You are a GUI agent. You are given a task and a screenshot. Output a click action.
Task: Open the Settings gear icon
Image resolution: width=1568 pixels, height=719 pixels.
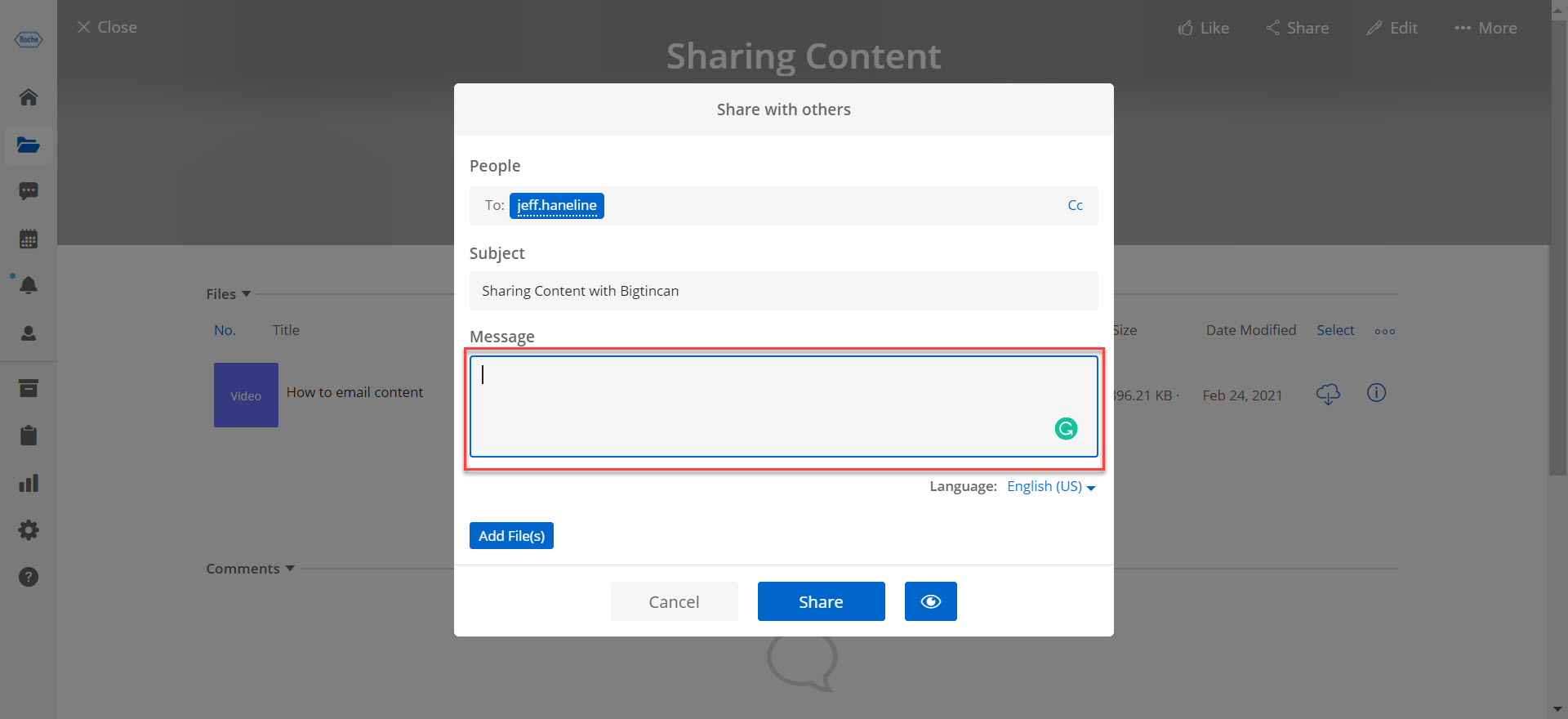pos(29,530)
